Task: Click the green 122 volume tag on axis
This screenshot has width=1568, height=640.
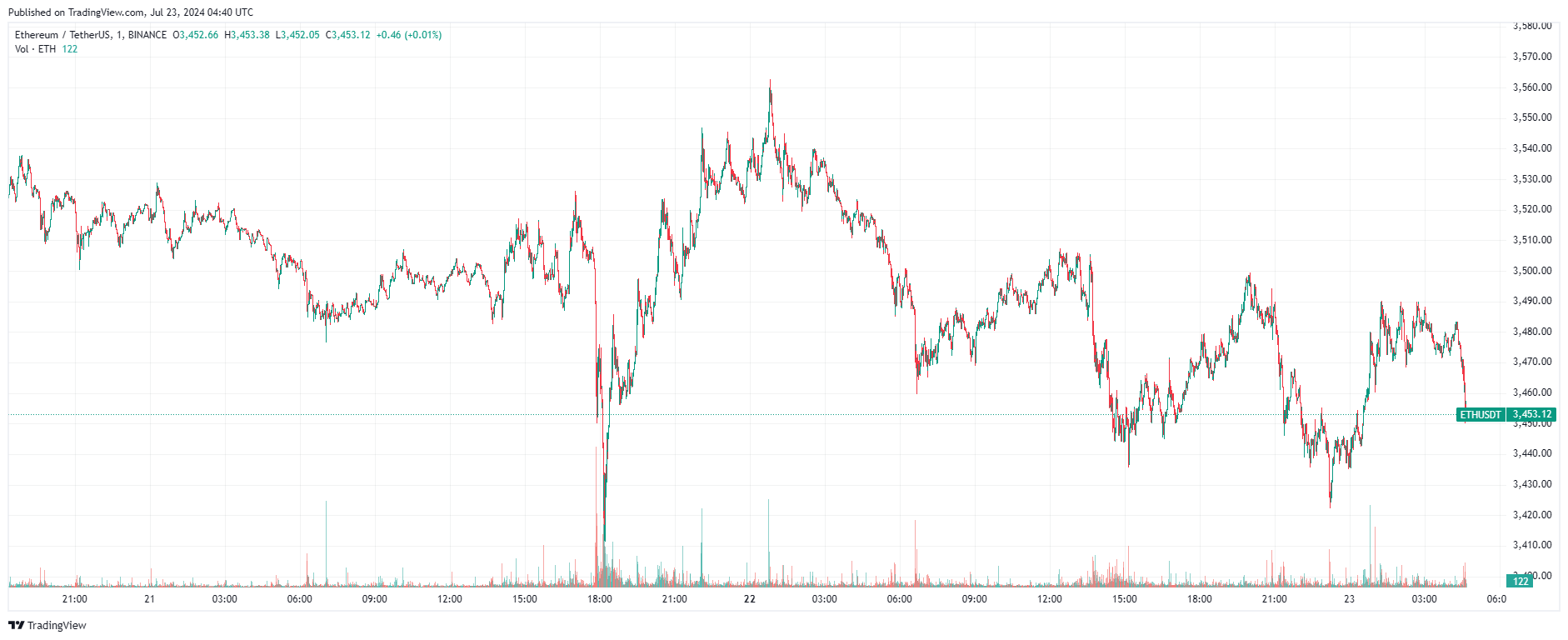Action: click(x=1521, y=581)
